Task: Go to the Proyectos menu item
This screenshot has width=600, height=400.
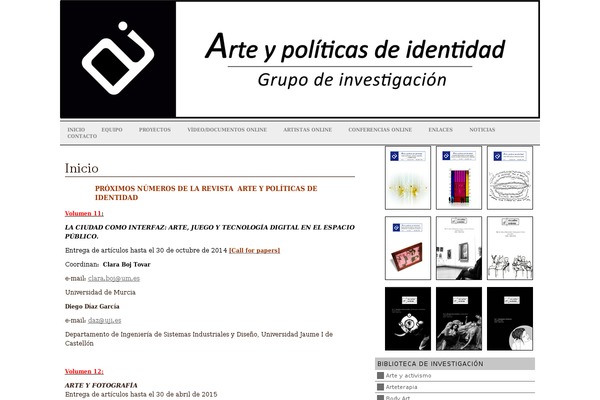Action: pyautogui.click(x=155, y=130)
